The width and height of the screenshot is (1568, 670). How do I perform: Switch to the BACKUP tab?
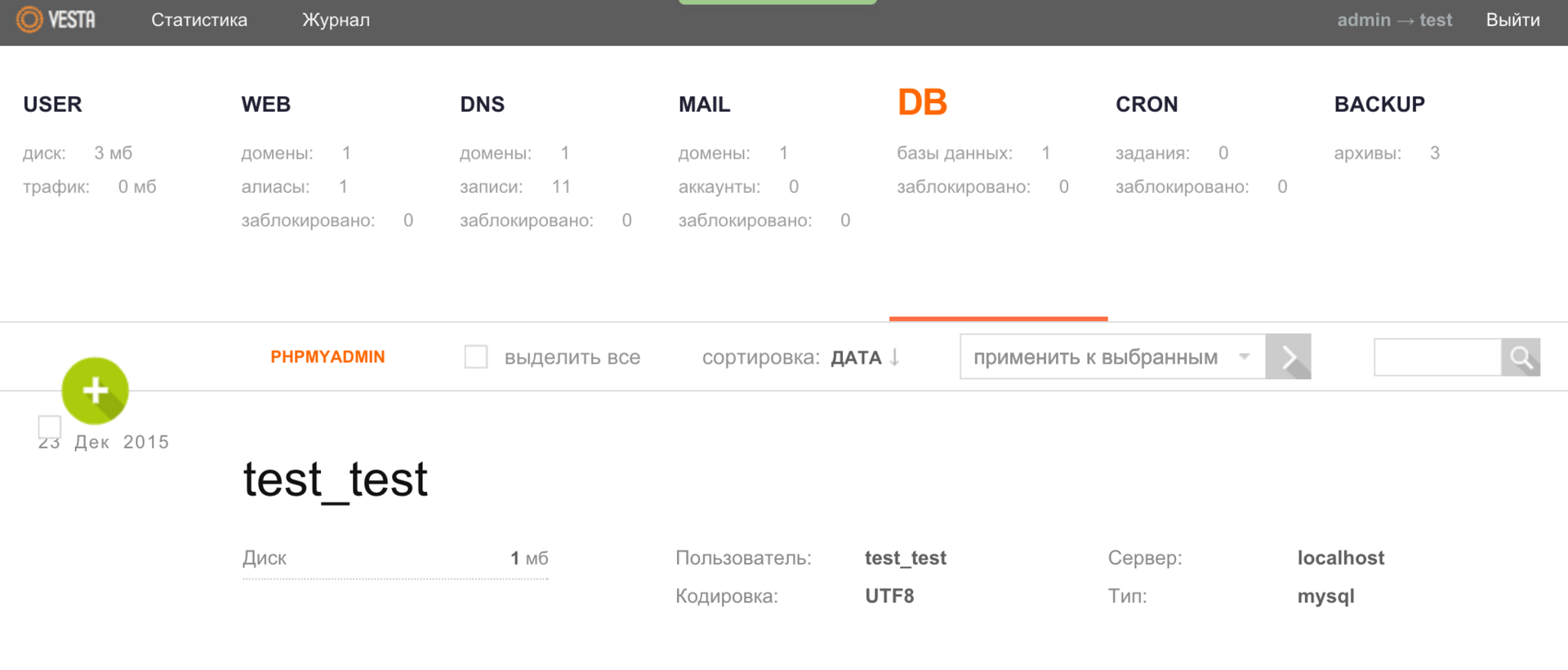pos(1379,105)
